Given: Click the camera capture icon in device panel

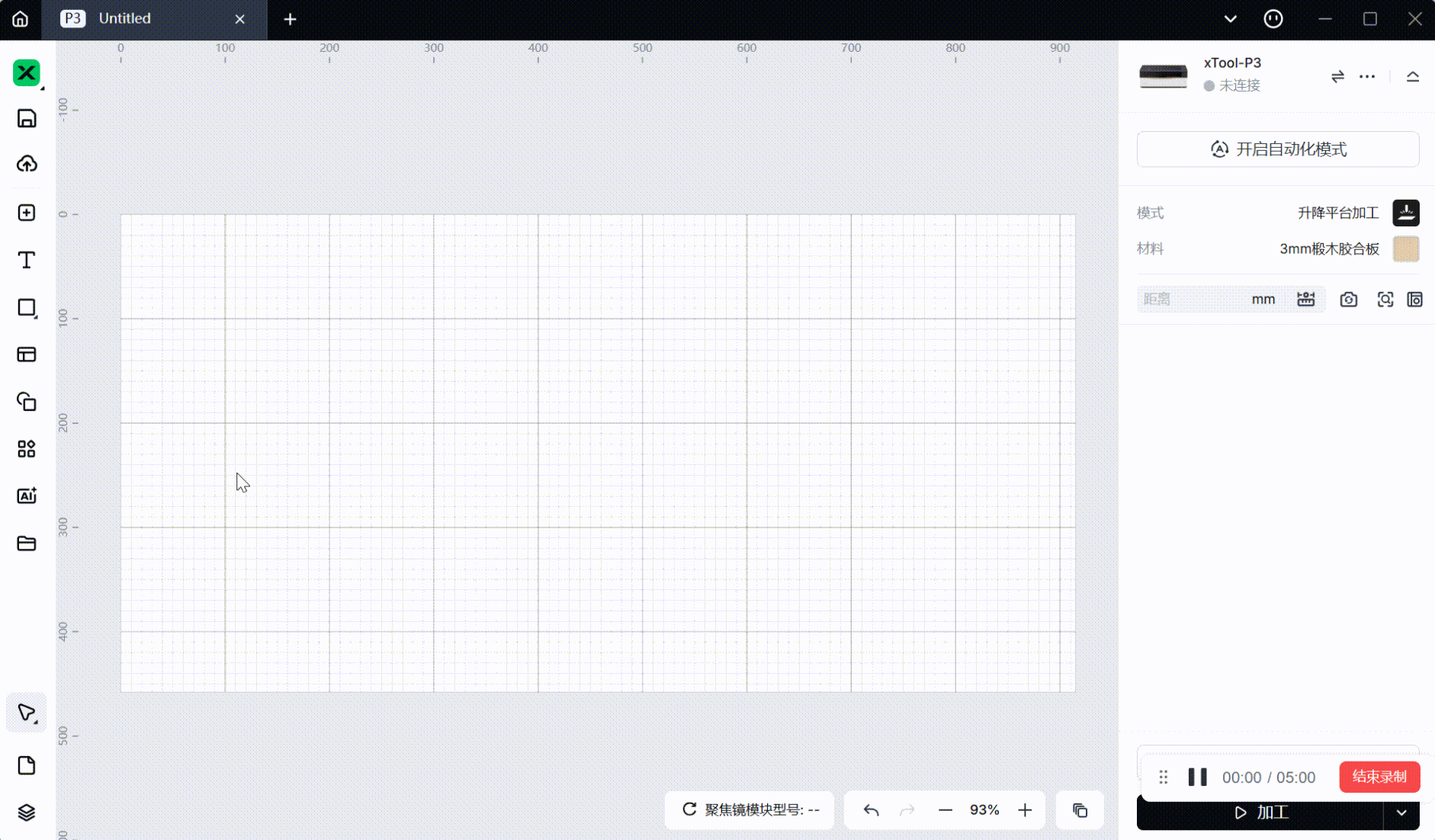Looking at the screenshot, I should 1347,299.
